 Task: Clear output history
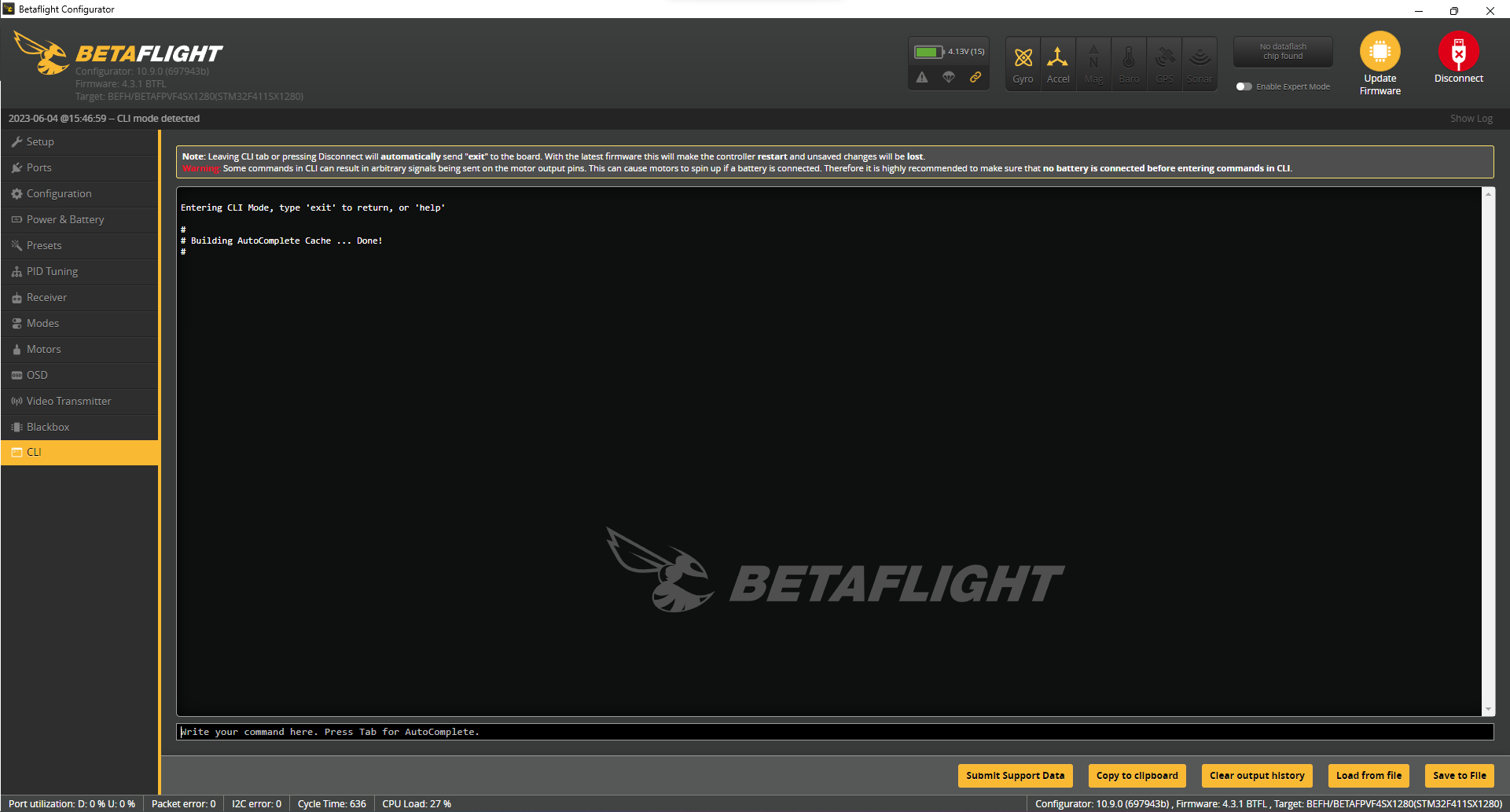[x=1257, y=776]
